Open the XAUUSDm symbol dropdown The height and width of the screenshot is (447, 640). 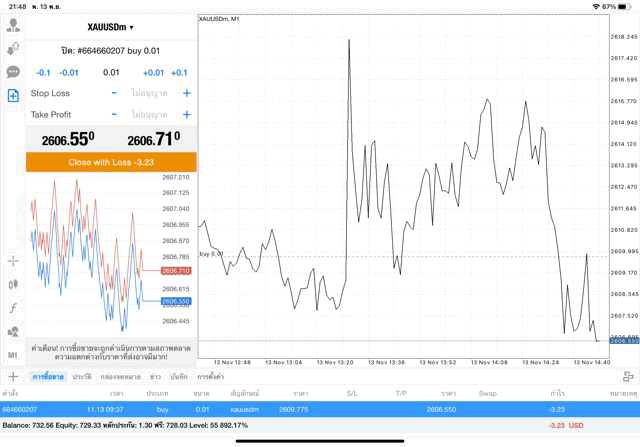[x=110, y=27]
